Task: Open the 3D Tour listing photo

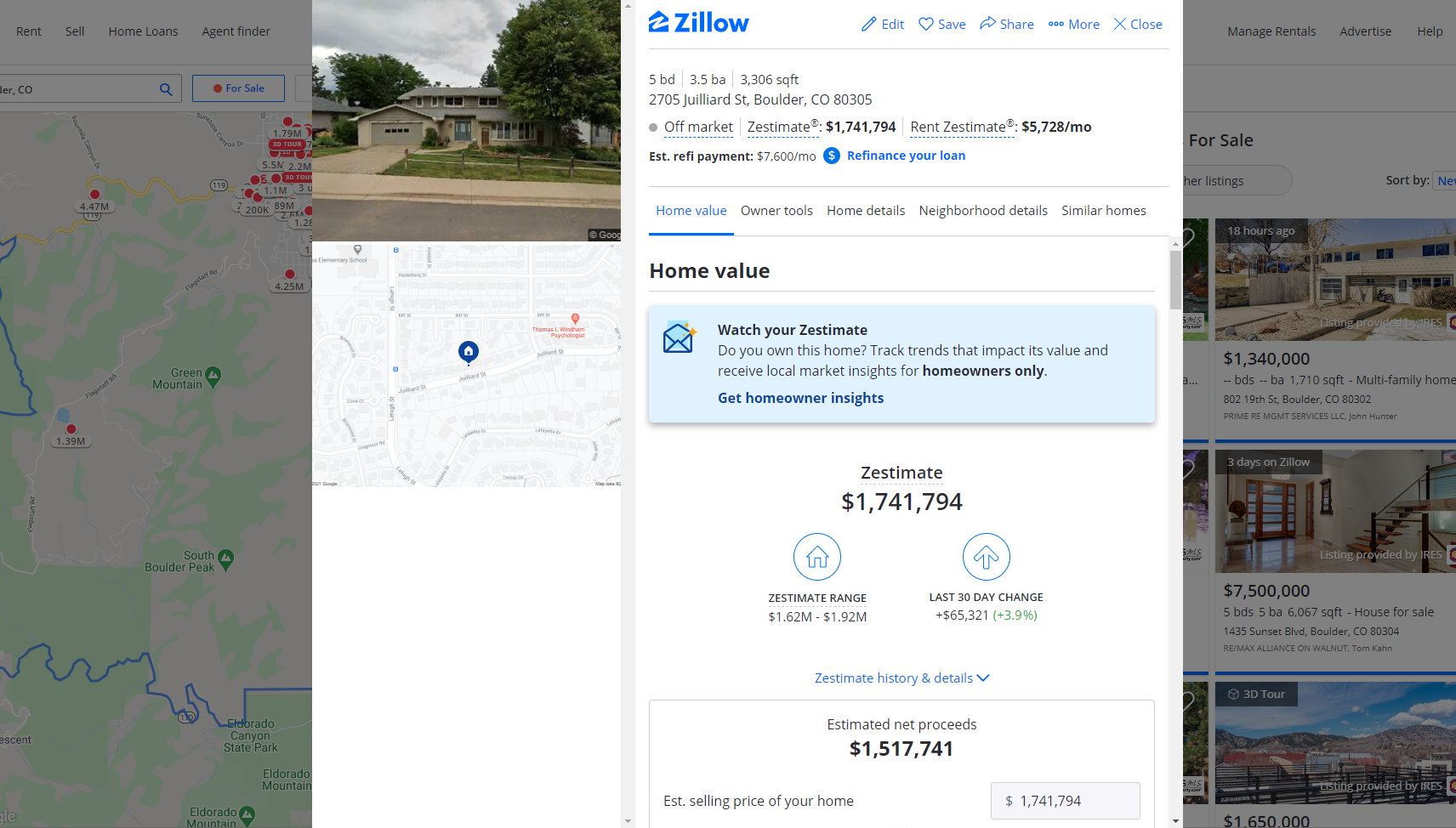Action: tap(1335, 743)
